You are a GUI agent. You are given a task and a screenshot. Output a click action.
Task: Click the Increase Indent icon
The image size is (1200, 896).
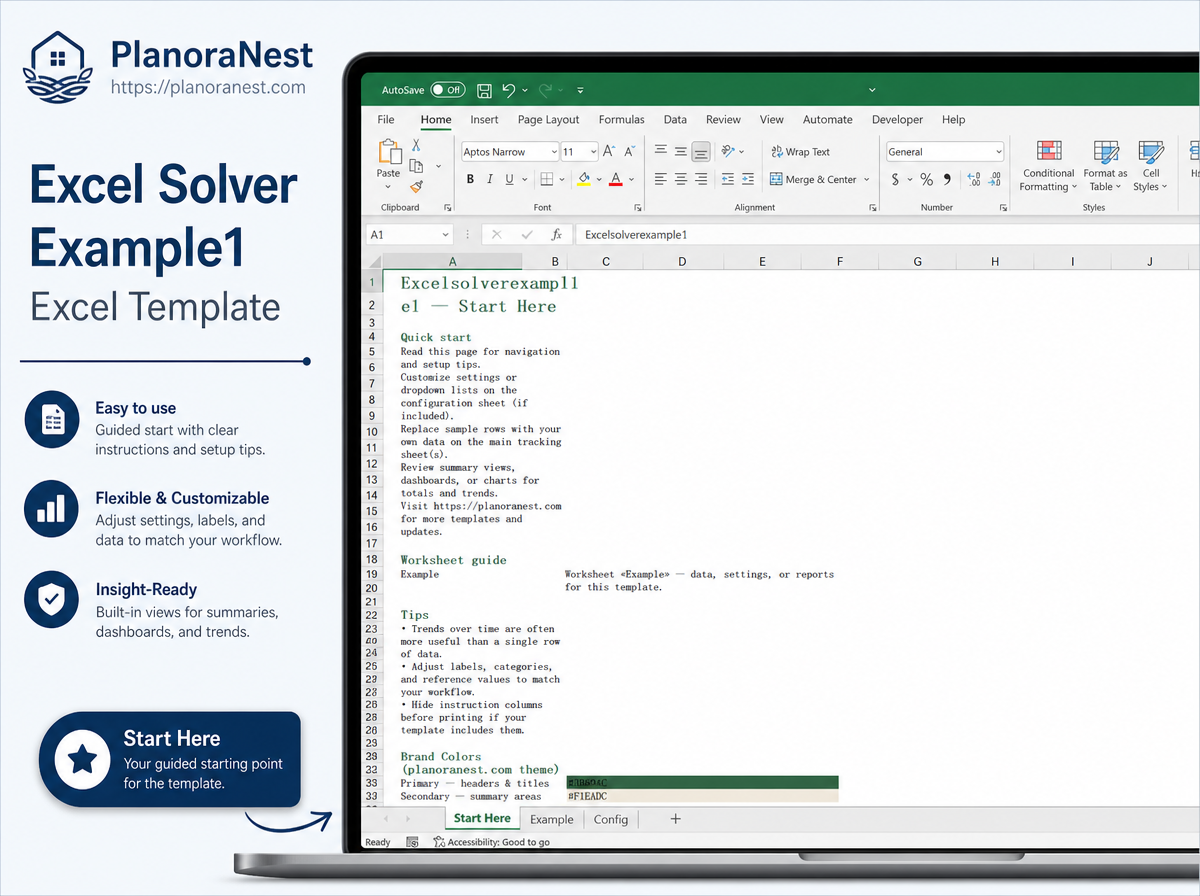[747, 179]
